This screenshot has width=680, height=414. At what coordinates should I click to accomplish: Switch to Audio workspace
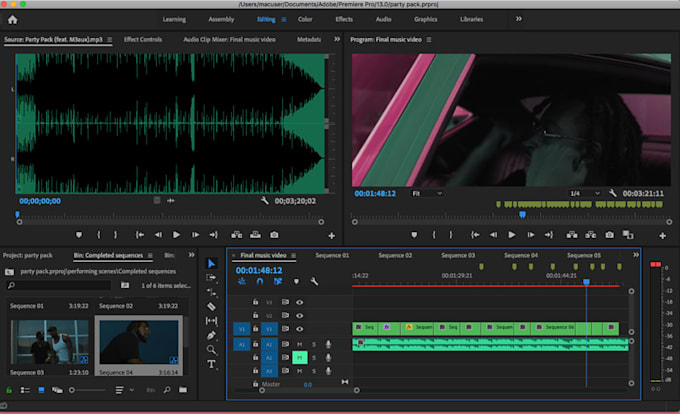[383, 19]
